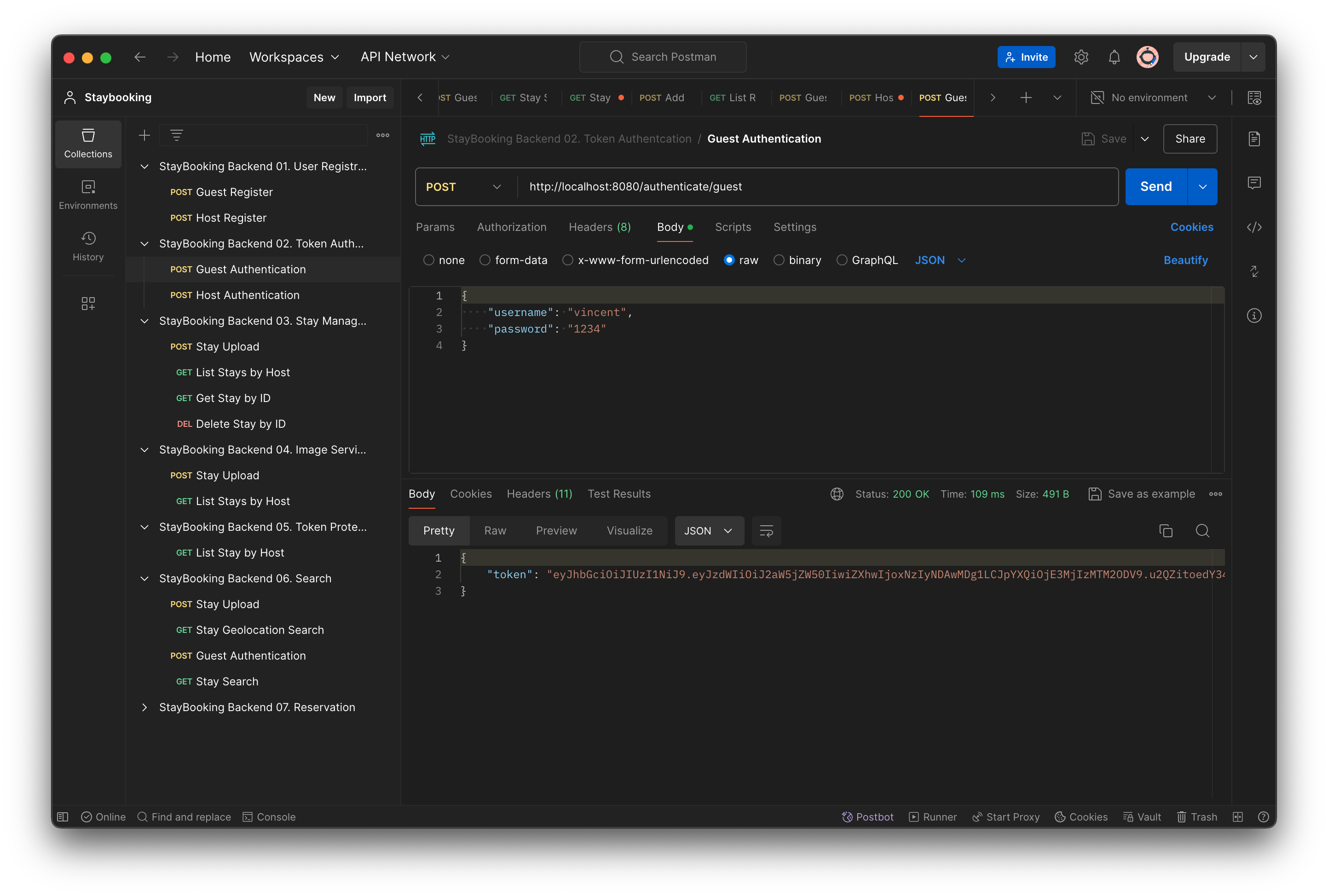The height and width of the screenshot is (896, 1328).
Task: Open the code snippet panel on the right
Action: 1255,227
